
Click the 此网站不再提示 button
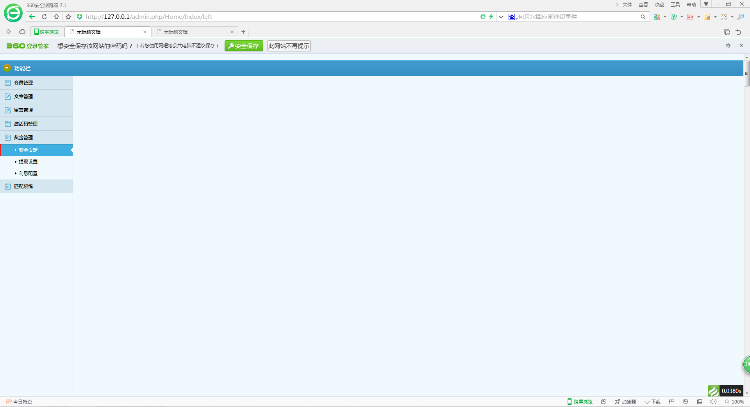[x=289, y=46]
